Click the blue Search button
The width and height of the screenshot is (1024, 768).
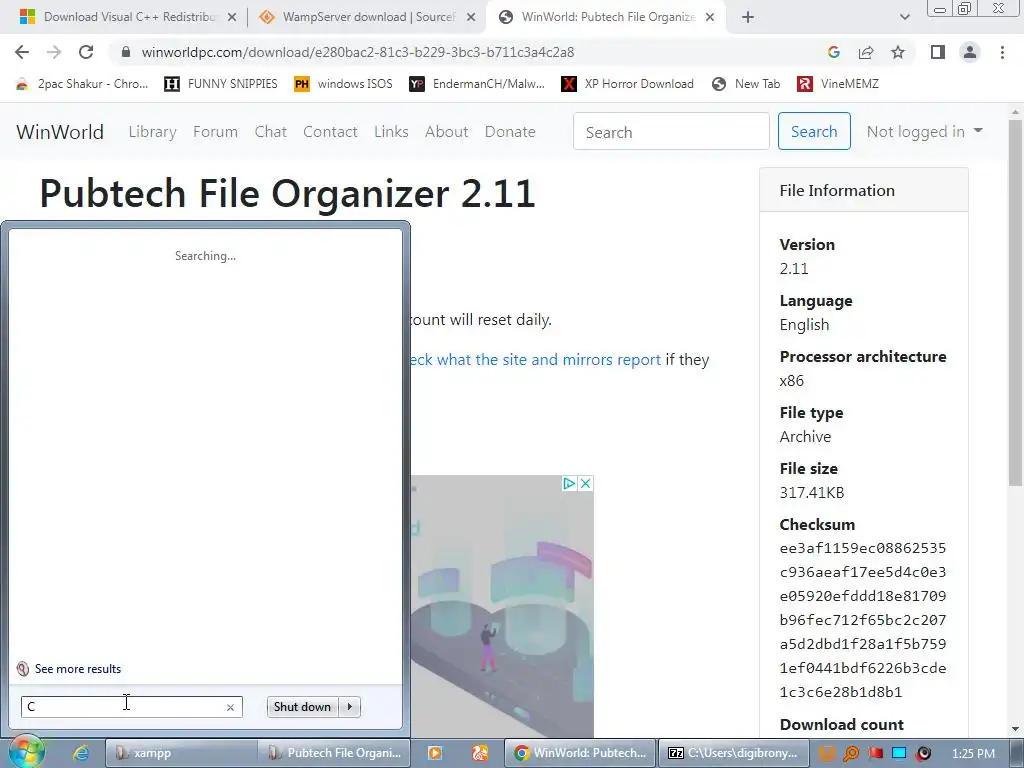coord(814,131)
